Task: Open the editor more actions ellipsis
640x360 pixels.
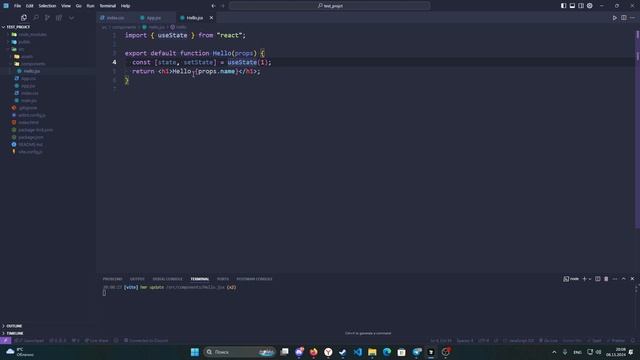Action: [632, 18]
